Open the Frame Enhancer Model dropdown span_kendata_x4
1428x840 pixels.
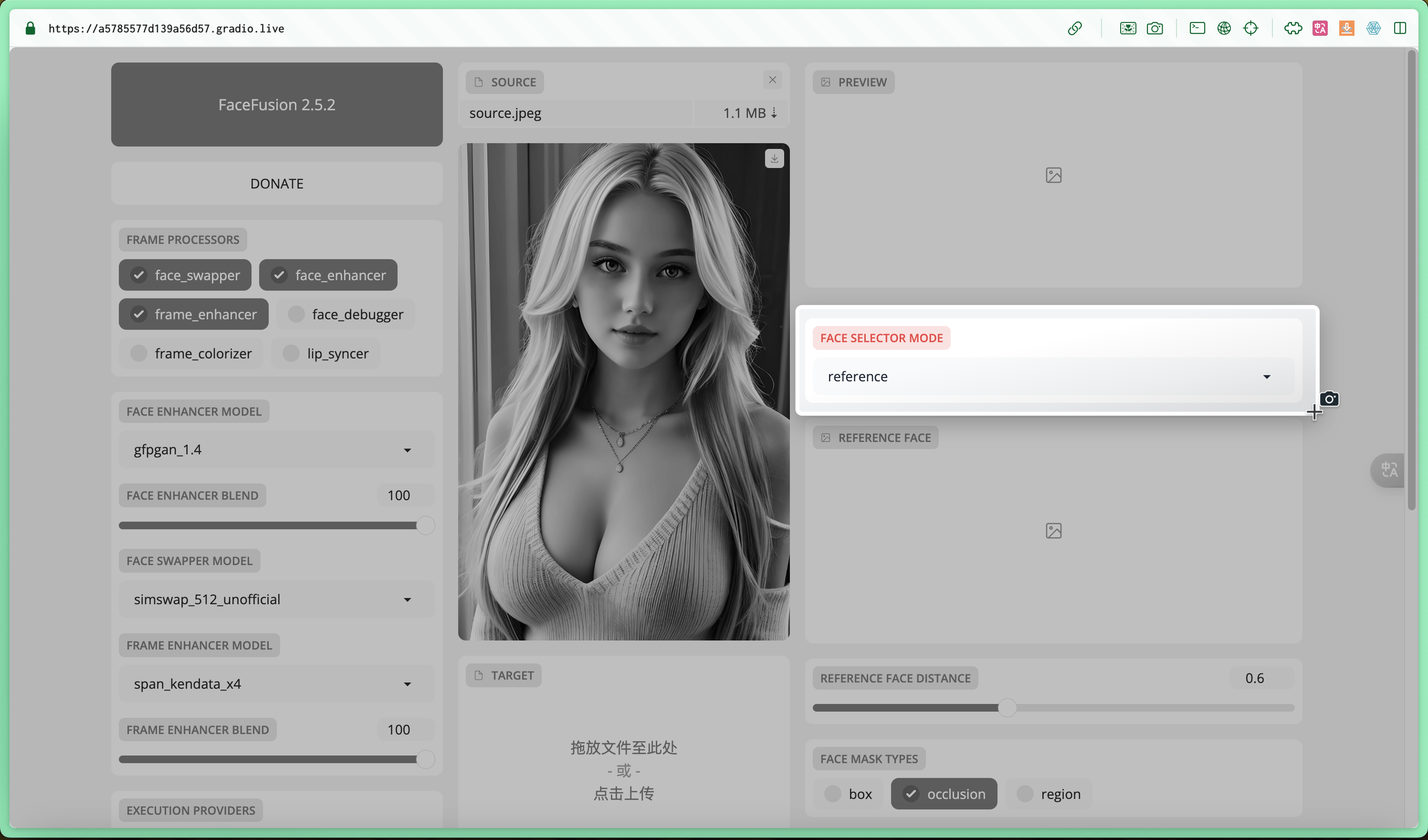coord(276,683)
